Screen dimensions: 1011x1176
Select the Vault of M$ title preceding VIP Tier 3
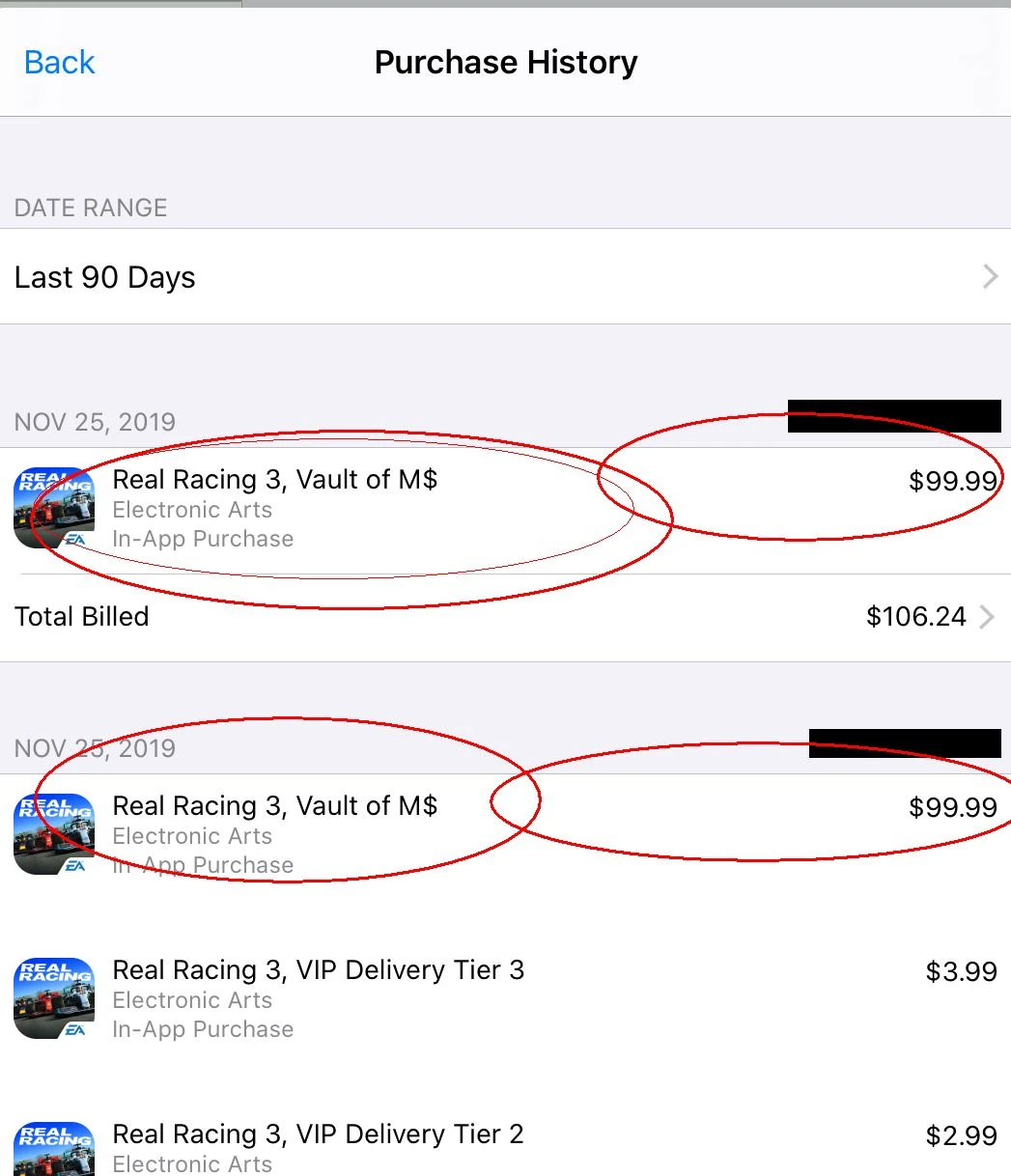point(275,806)
